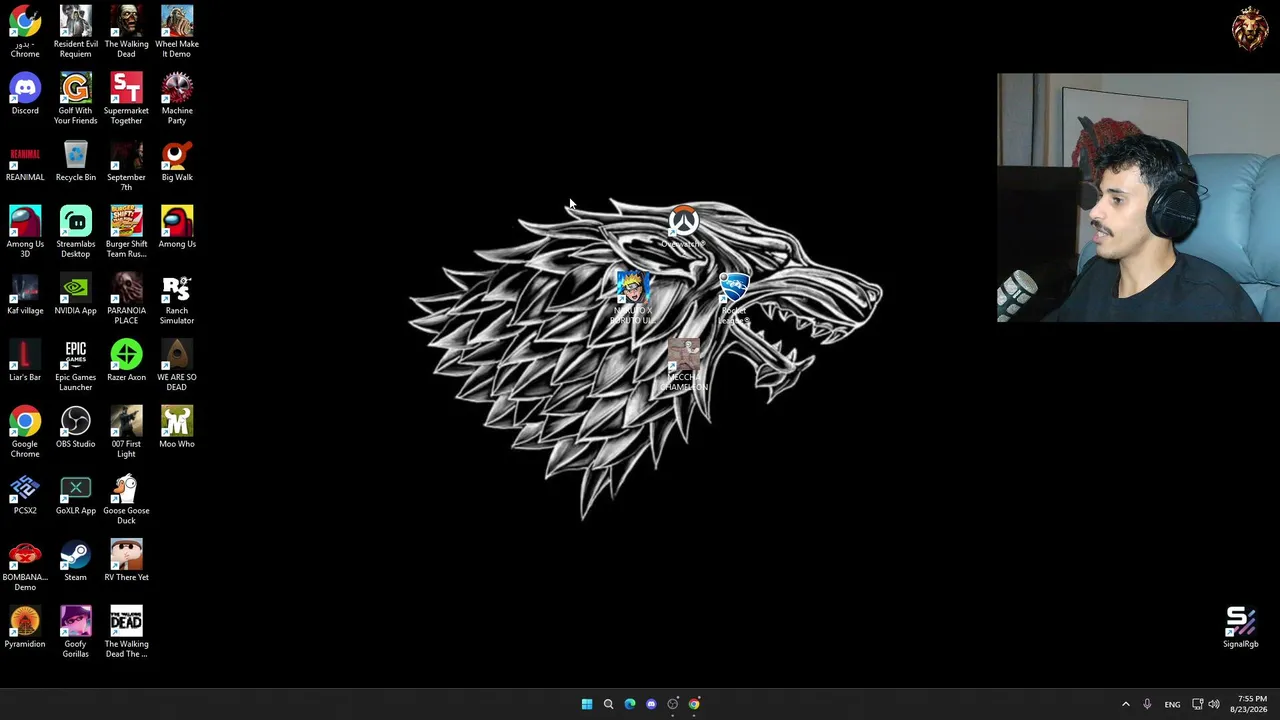
Task: Click the BOMBANA Demo desktop icon
Action: [25, 565]
